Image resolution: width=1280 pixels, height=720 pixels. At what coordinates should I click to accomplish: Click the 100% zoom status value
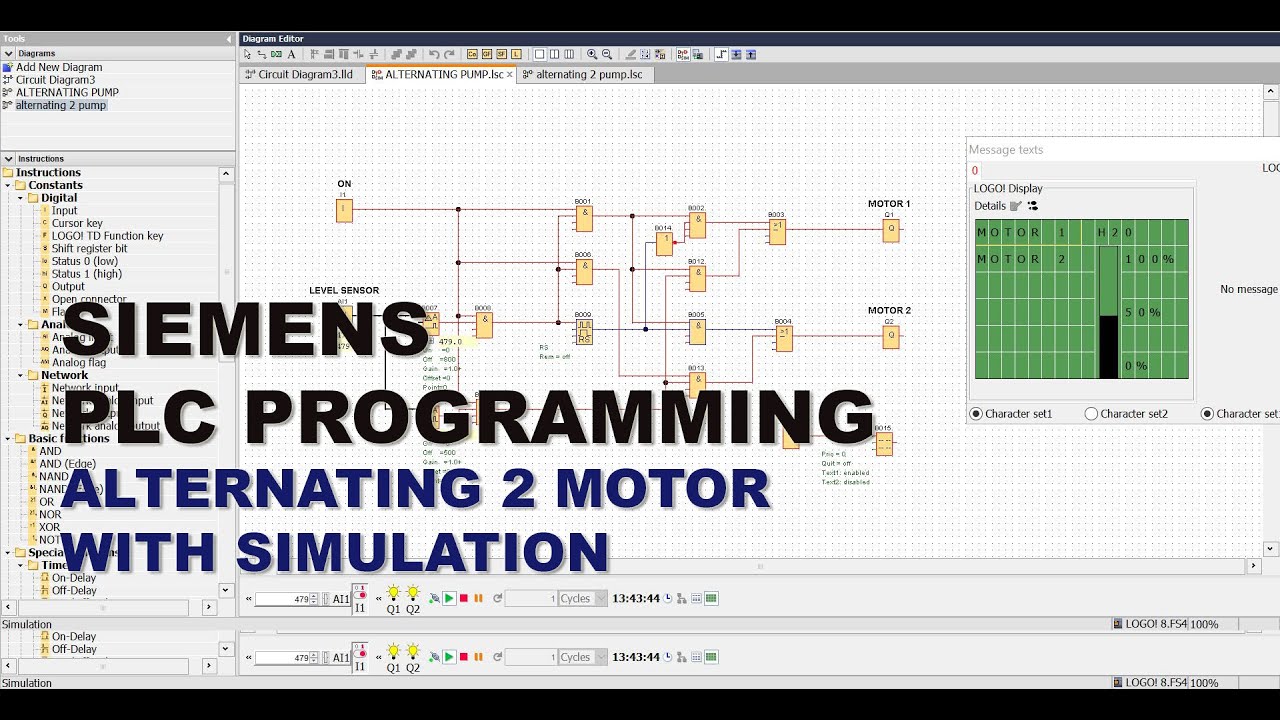(1204, 624)
